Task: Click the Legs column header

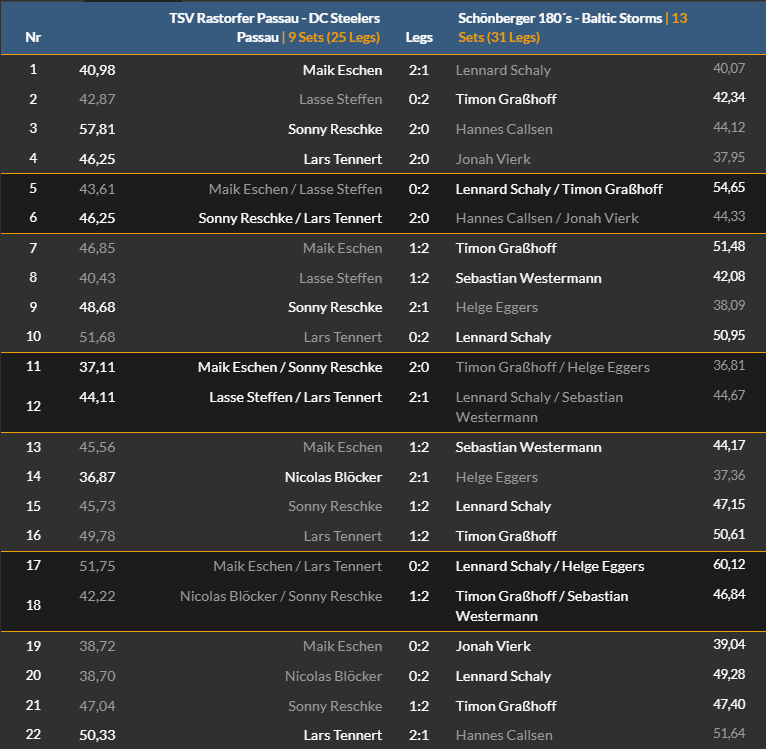Action: (x=419, y=37)
